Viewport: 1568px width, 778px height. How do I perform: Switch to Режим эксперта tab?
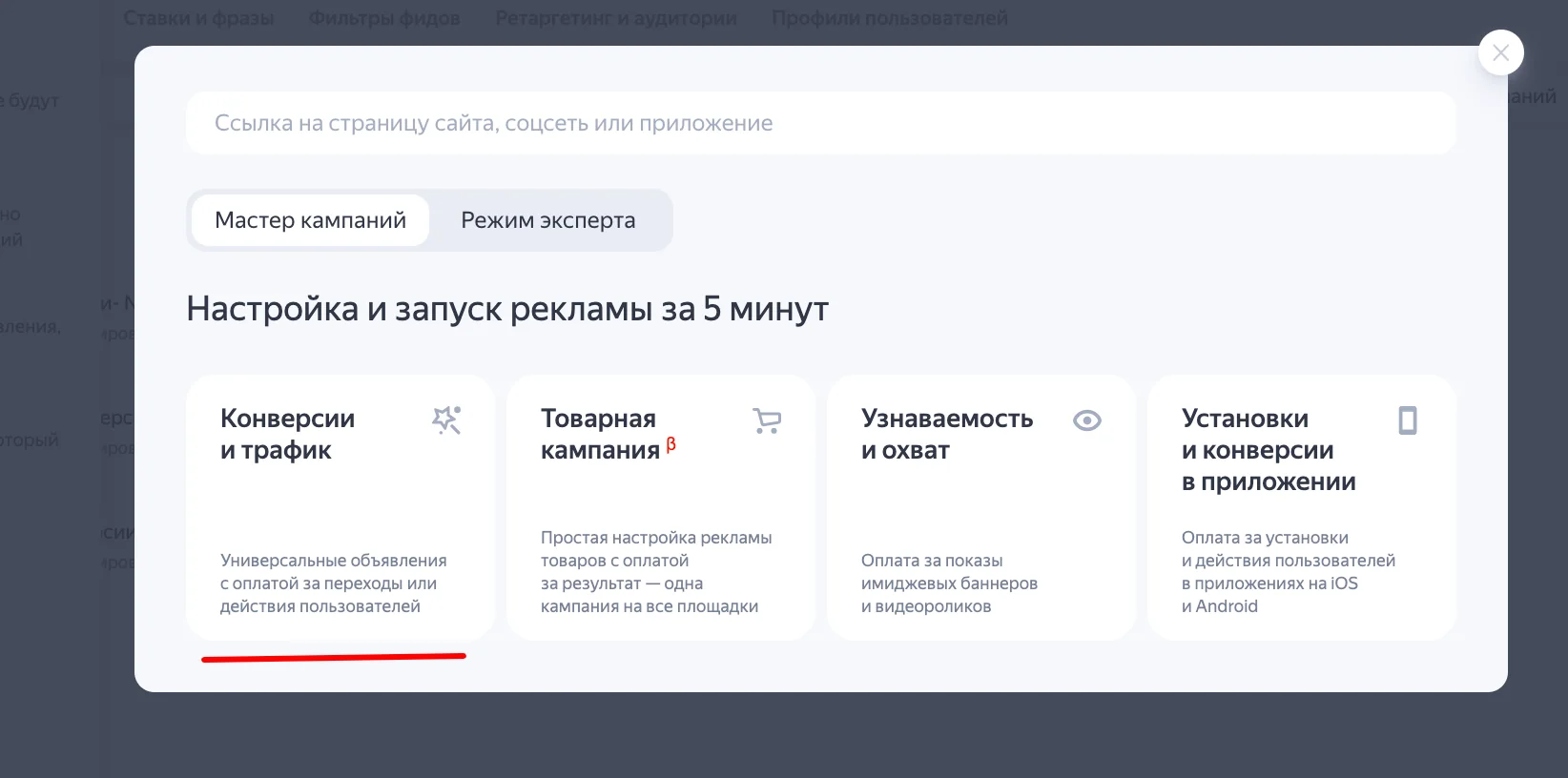pos(548,220)
